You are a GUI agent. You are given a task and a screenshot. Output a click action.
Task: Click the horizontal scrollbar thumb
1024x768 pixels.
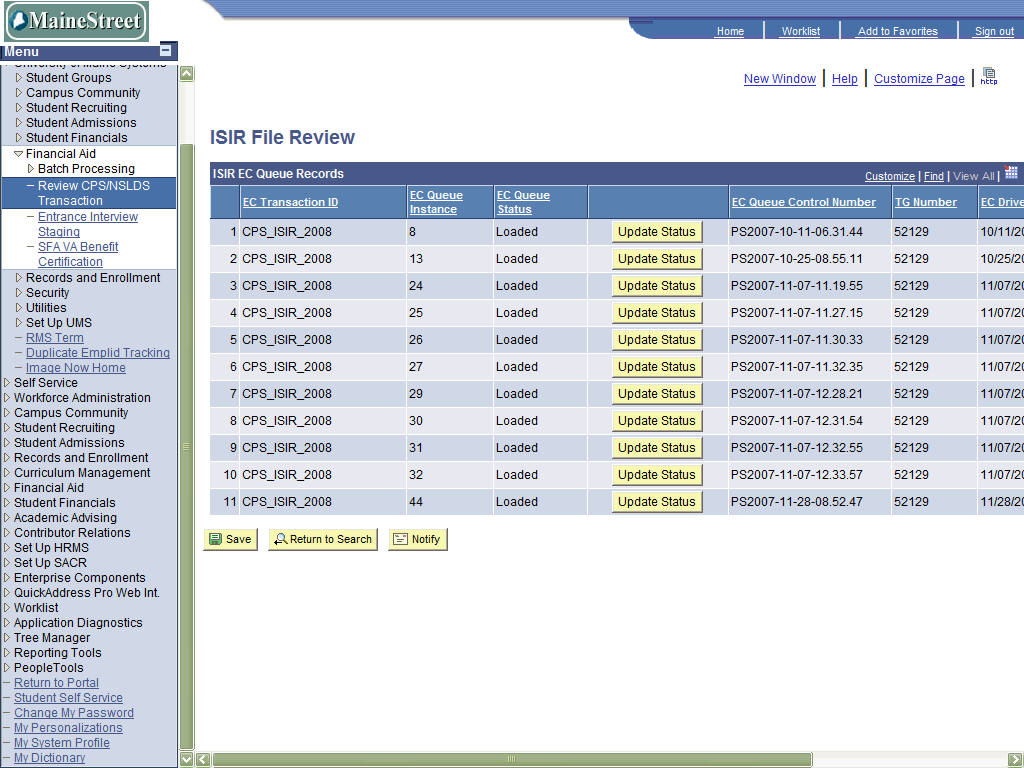click(511, 759)
